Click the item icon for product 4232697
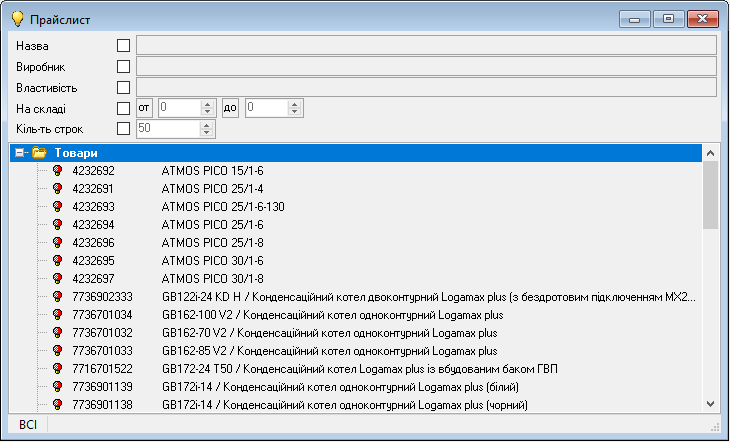The image size is (730, 442). [58, 279]
